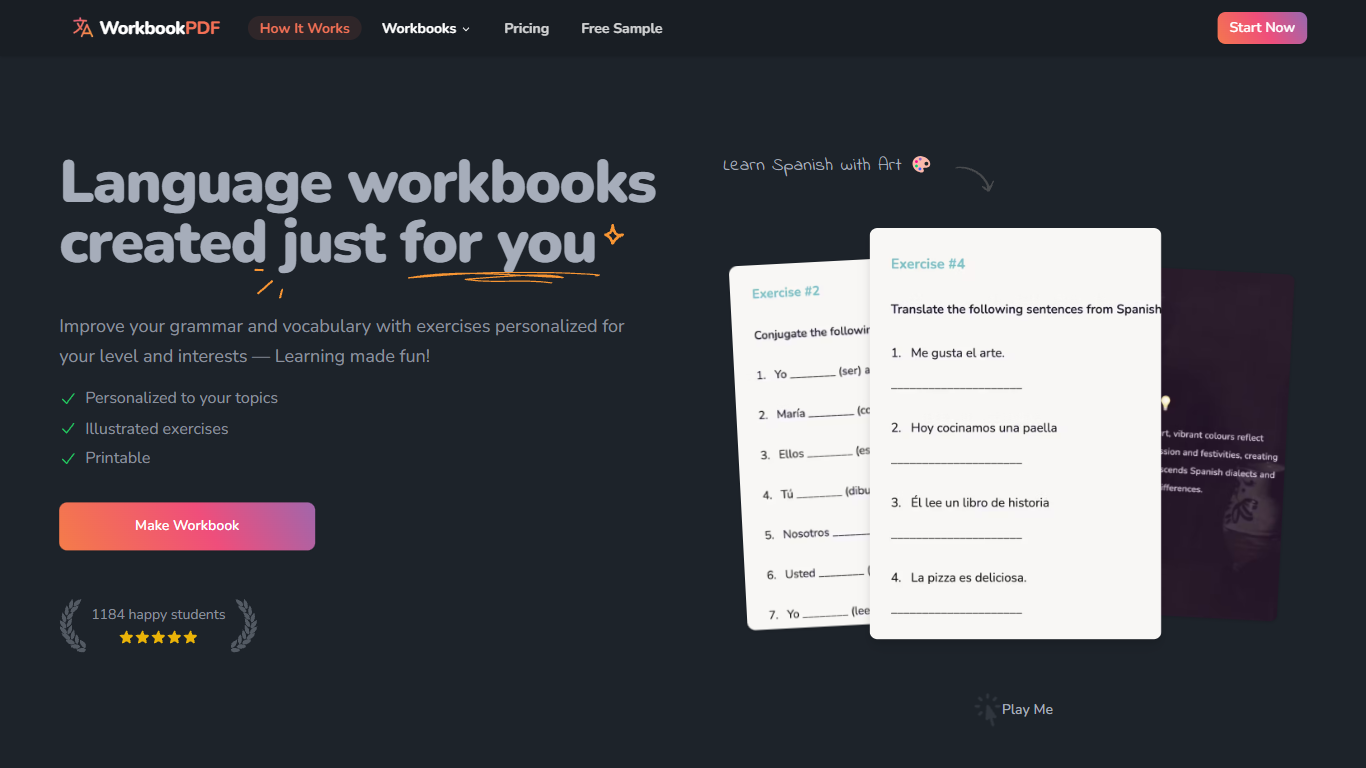The image size is (1366, 768).
Task: Select Pricing in the navigation
Action: pyautogui.click(x=526, y=28)
